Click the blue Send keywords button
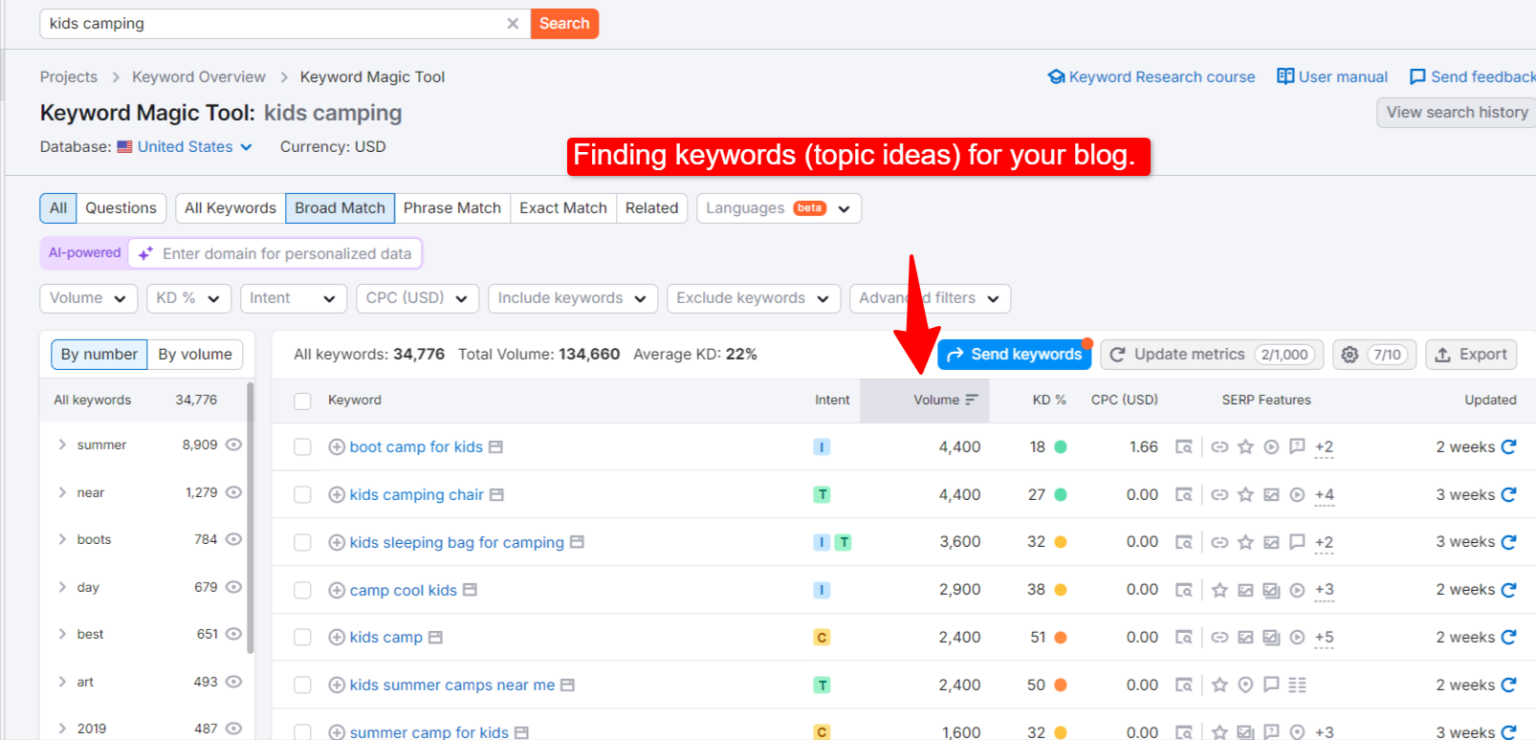Viewport: 1536px width, 740px height. click(1014, 354)
